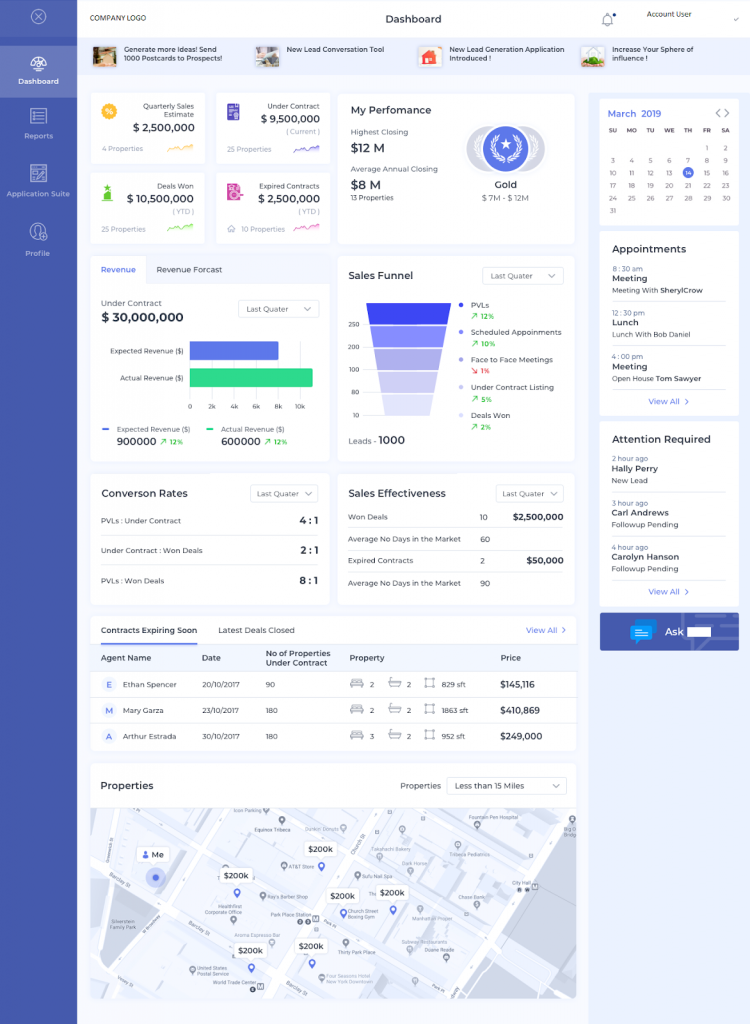Go to next month in calendar

coord(728,113)
